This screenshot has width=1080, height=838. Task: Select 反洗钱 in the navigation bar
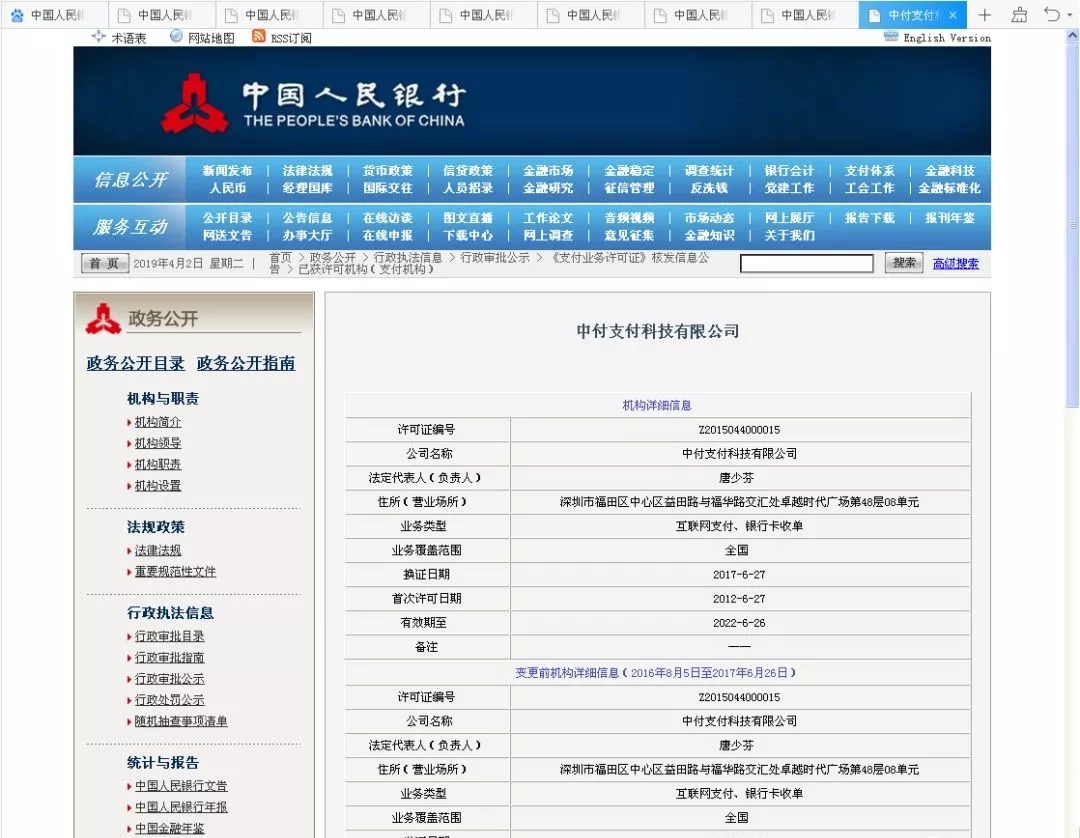[709, 188]
